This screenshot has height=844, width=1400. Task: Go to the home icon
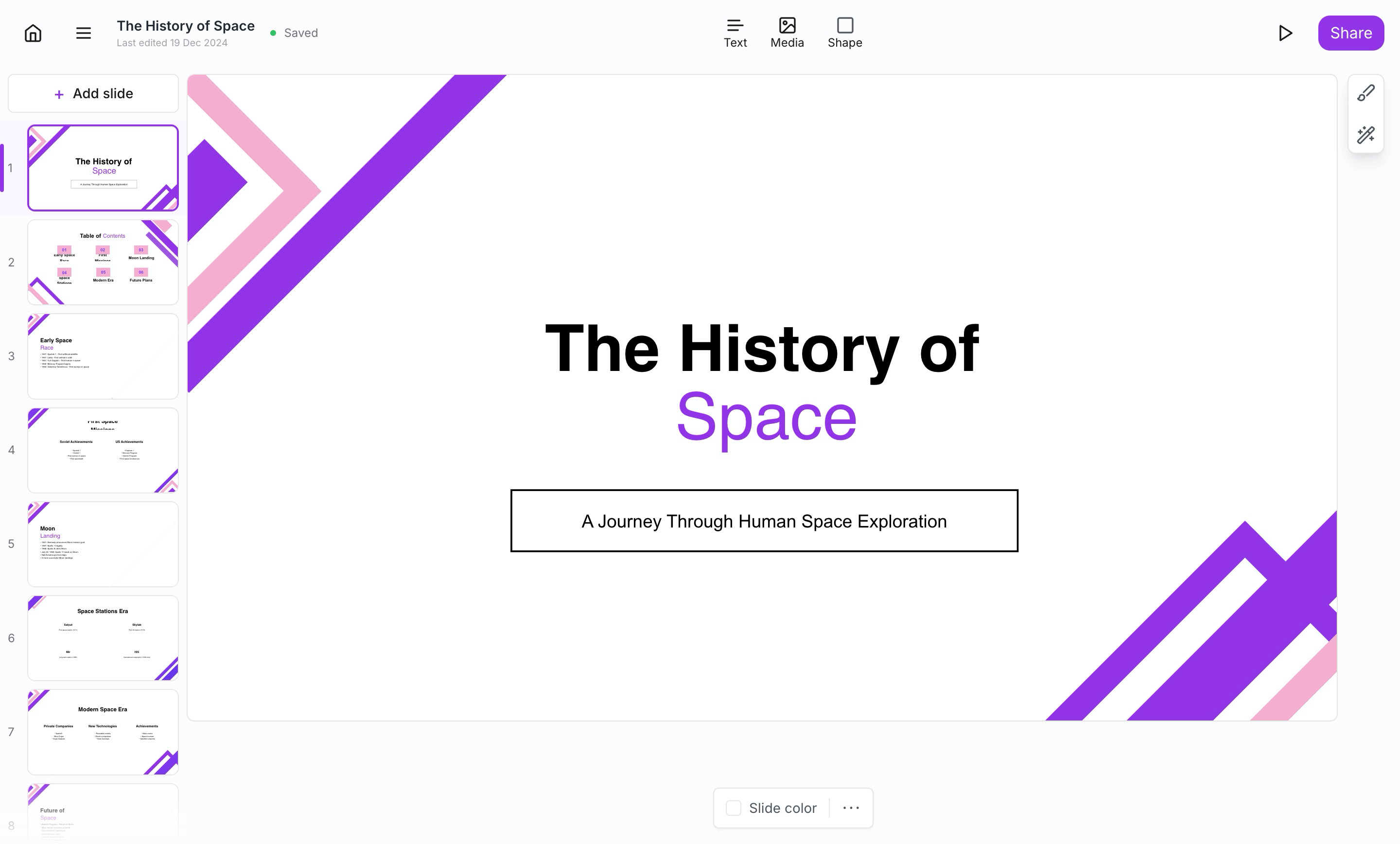point(33,33)
